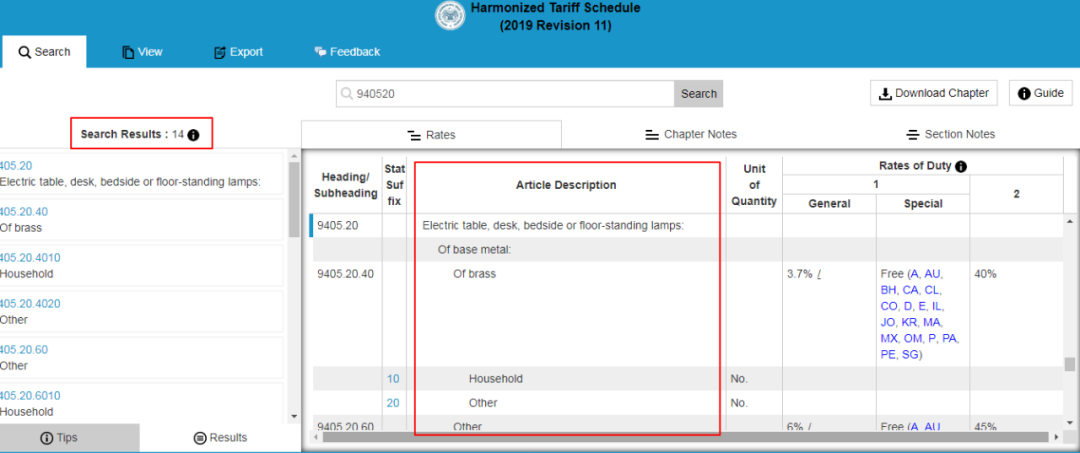This screenshot has width=1080, height=453.
Task: Open the Tips panel tab
Action: coord(58,438)
